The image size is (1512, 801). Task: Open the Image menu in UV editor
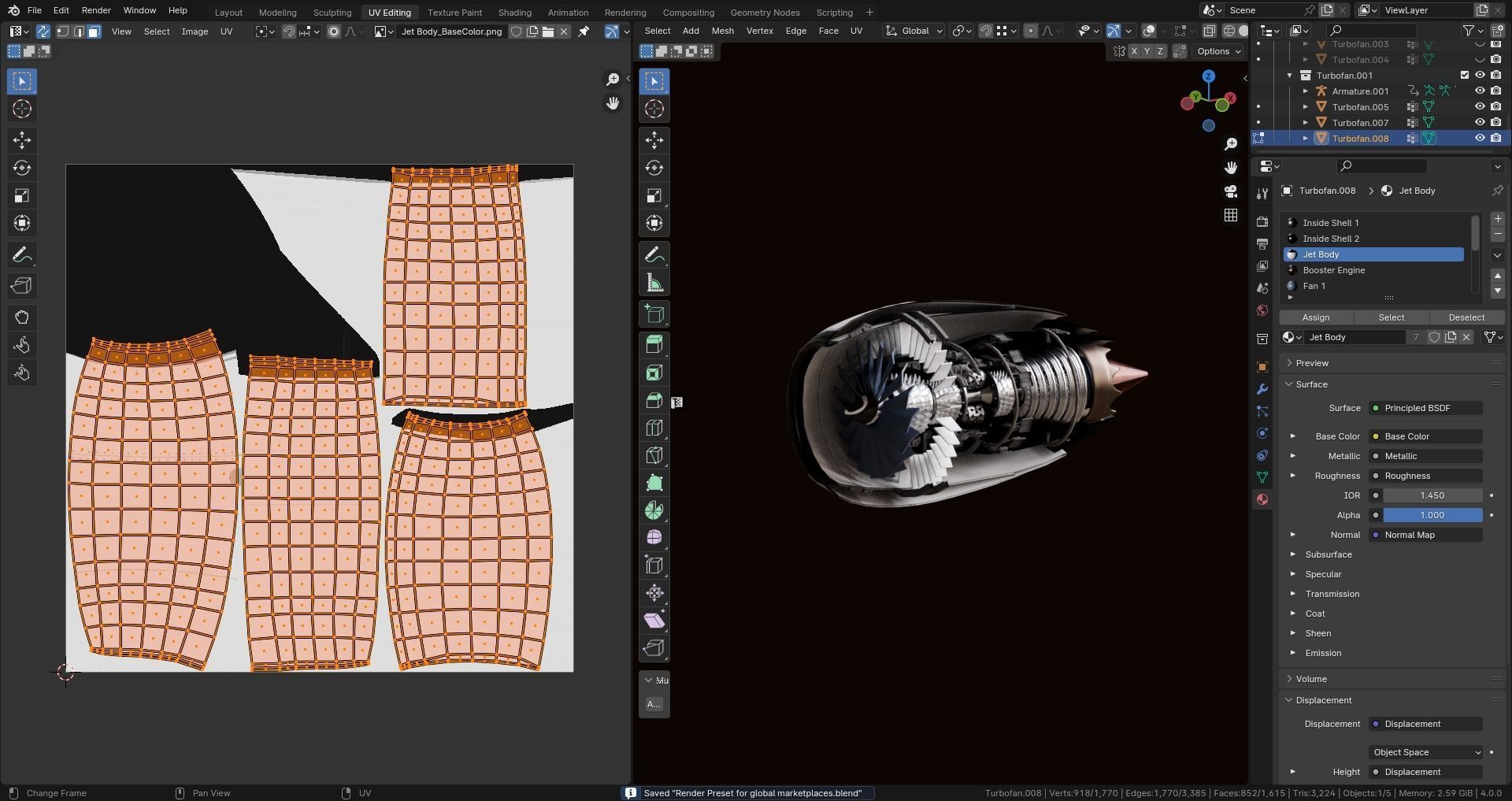[195, 32]
